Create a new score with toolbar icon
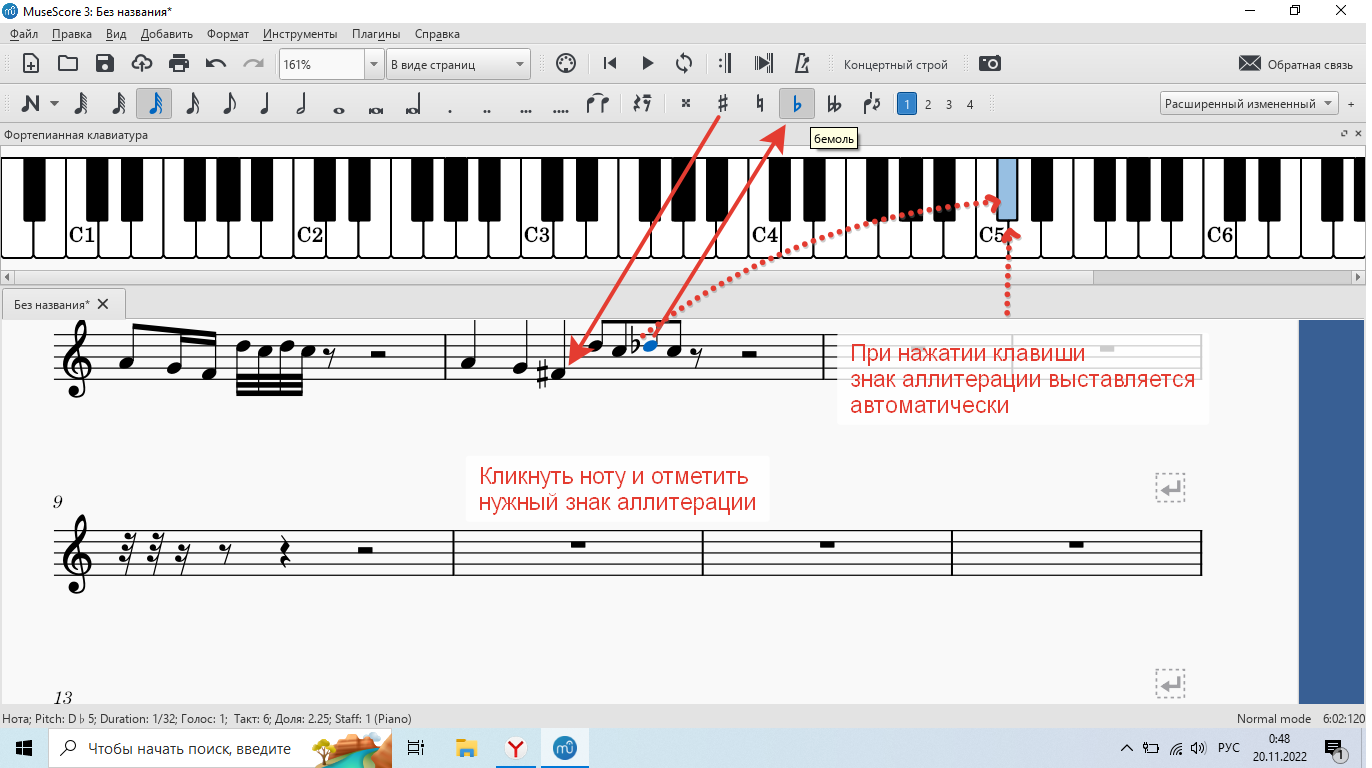The width and height of the screenshot is (1372, 768). point(31,64)
